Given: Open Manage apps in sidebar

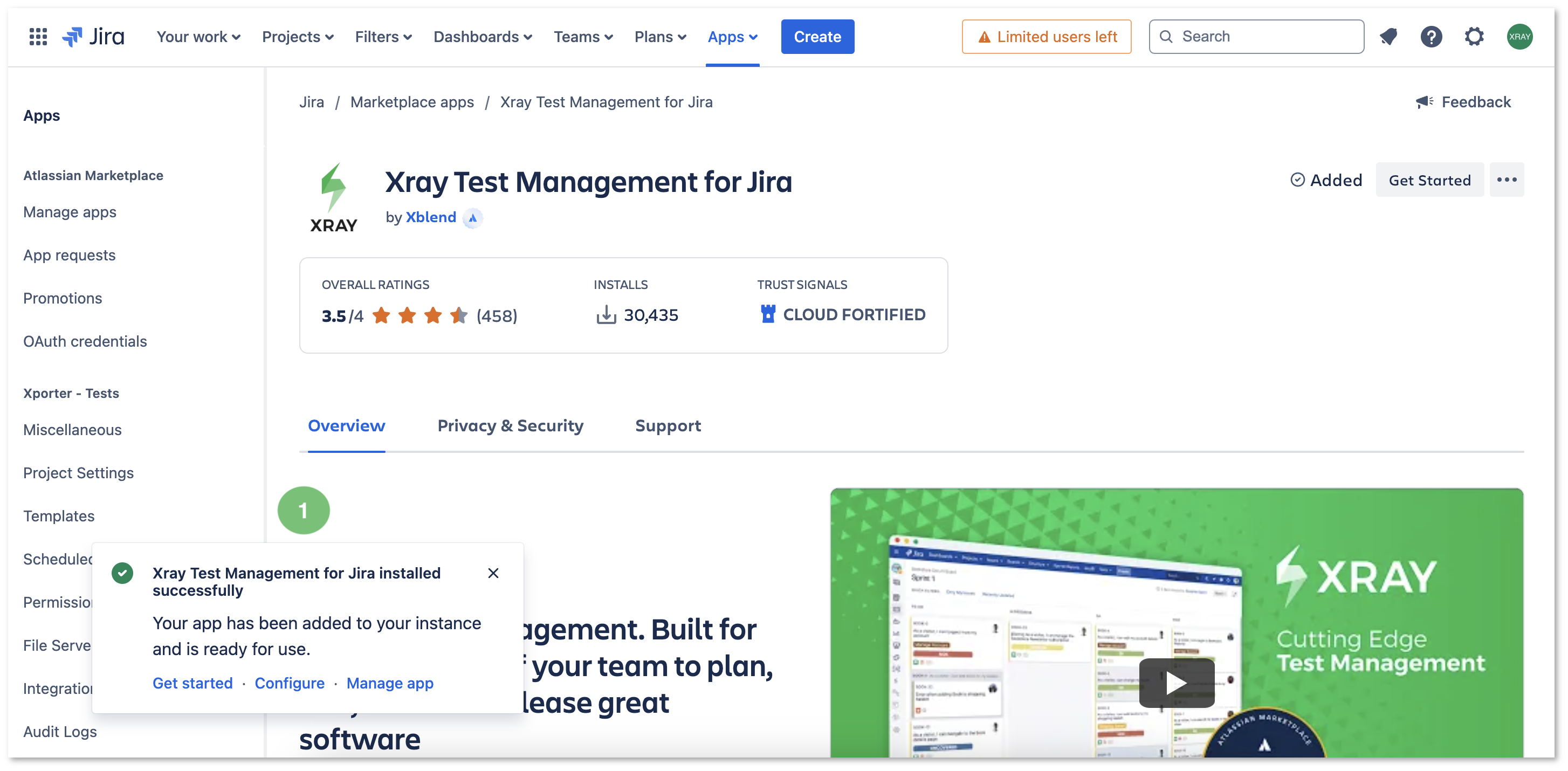Looking at the screenshot, I should pos(70,212).
